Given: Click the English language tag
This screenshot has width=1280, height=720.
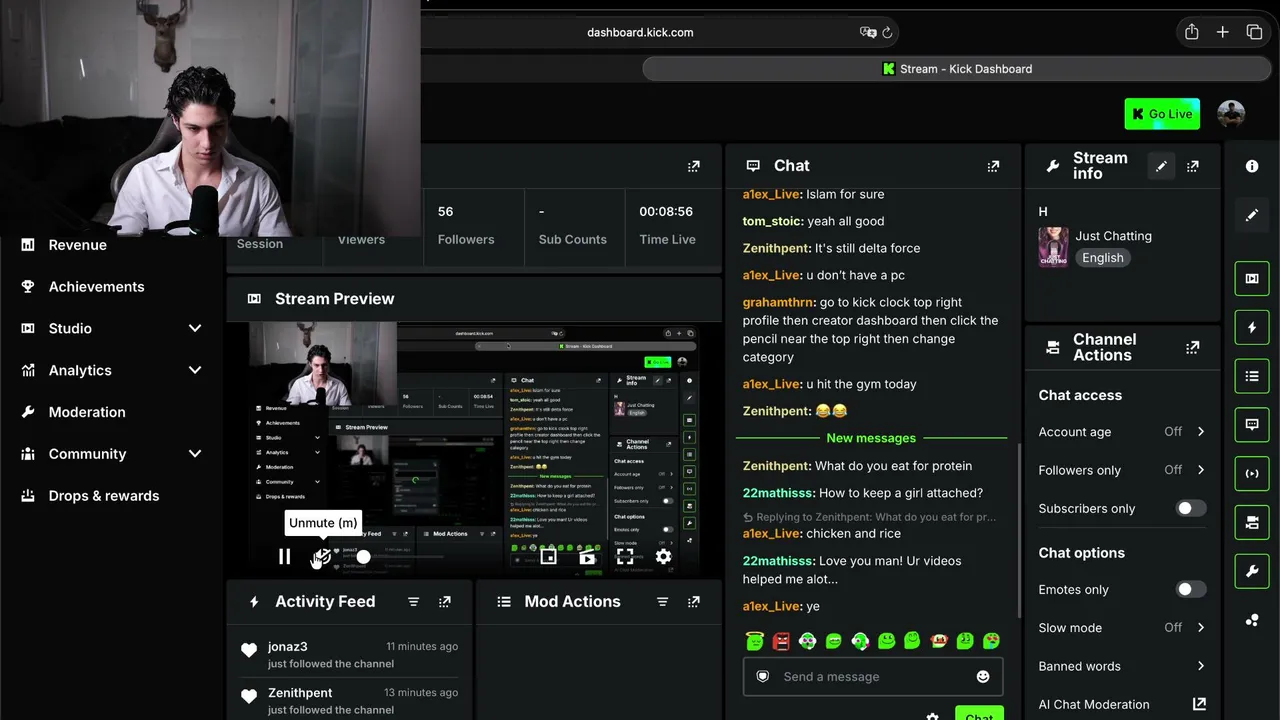Looking at the screenshot, I should click(x=1103, y=258).
